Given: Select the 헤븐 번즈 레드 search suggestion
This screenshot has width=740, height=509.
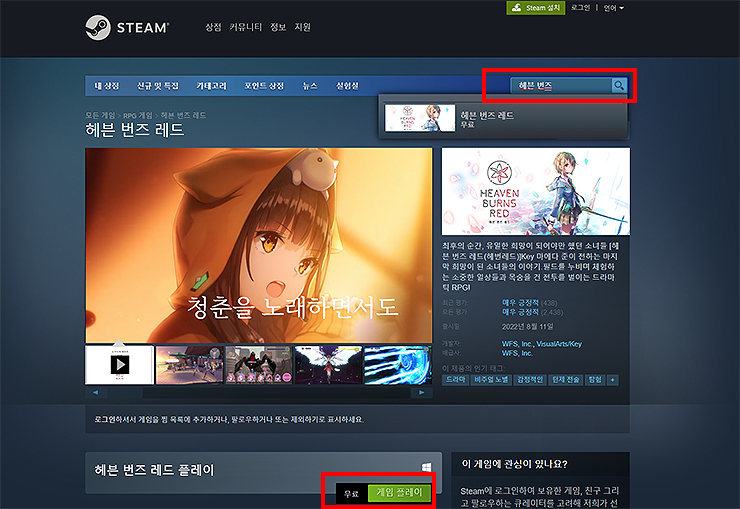Looking at the screenshot, I should 504,119.
